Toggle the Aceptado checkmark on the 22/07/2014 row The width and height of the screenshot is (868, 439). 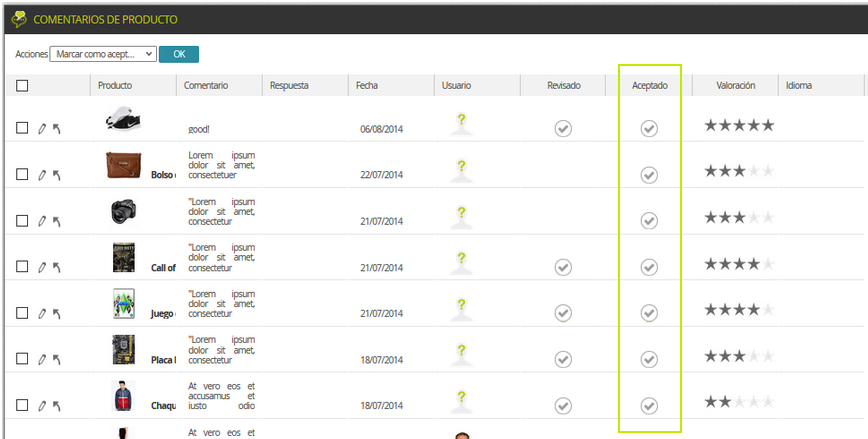649,175
